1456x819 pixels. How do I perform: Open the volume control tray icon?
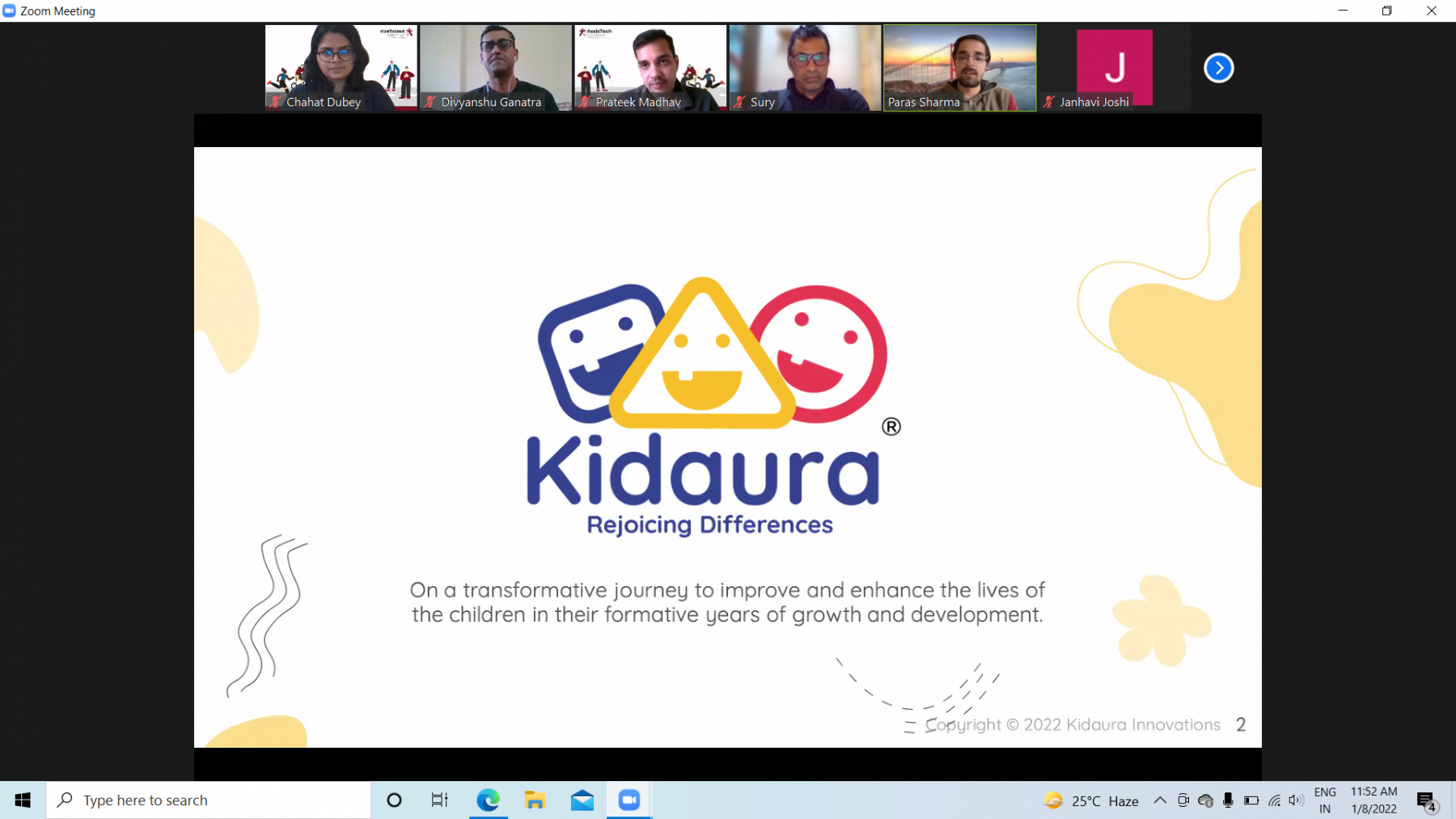tap(1296, 800)
